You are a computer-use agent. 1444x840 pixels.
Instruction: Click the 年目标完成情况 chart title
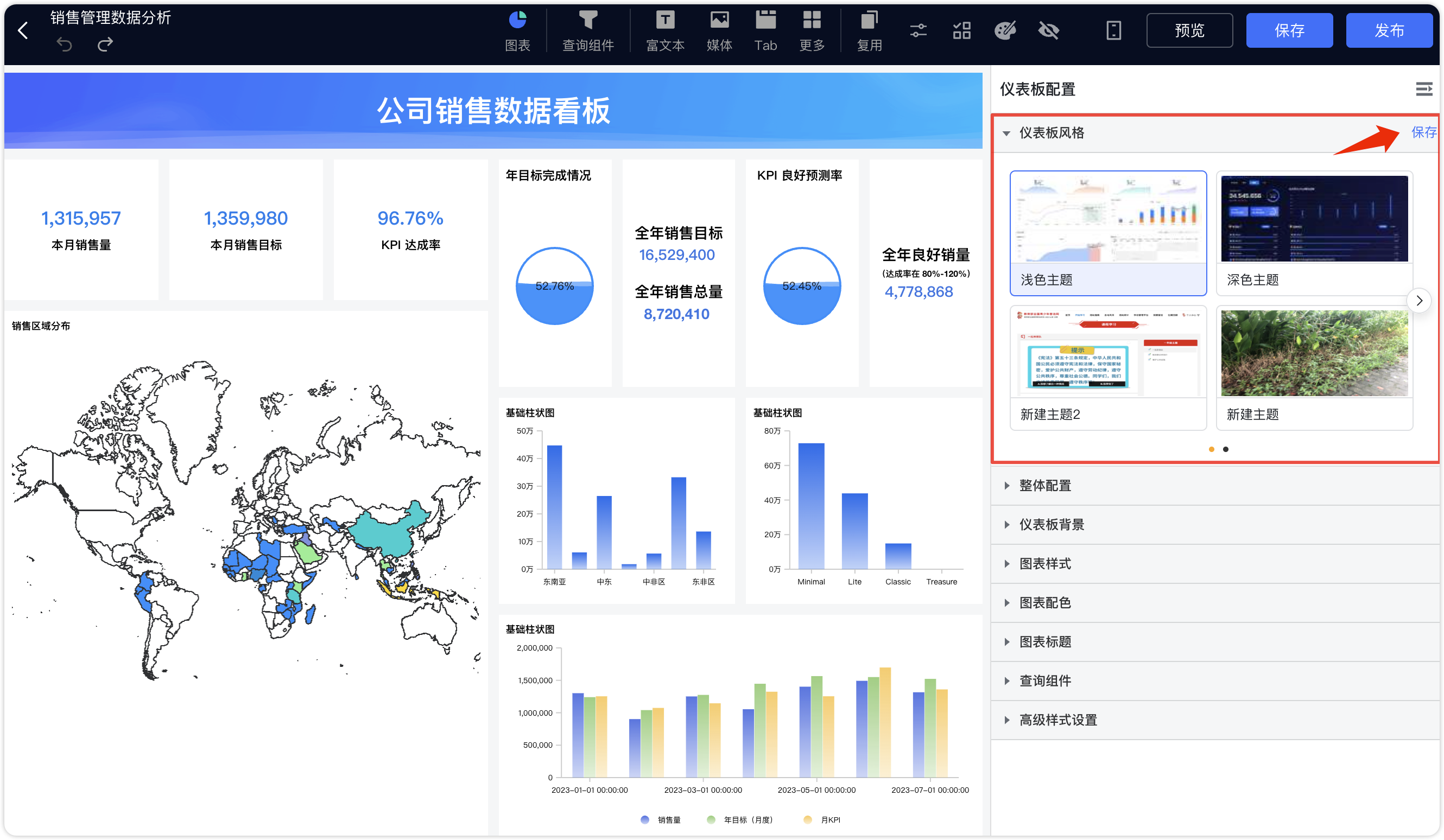click(548, 176)
